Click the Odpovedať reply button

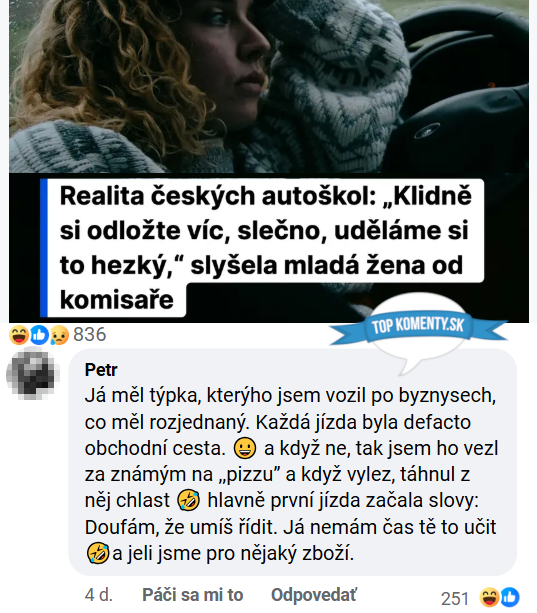pos(314,595)
